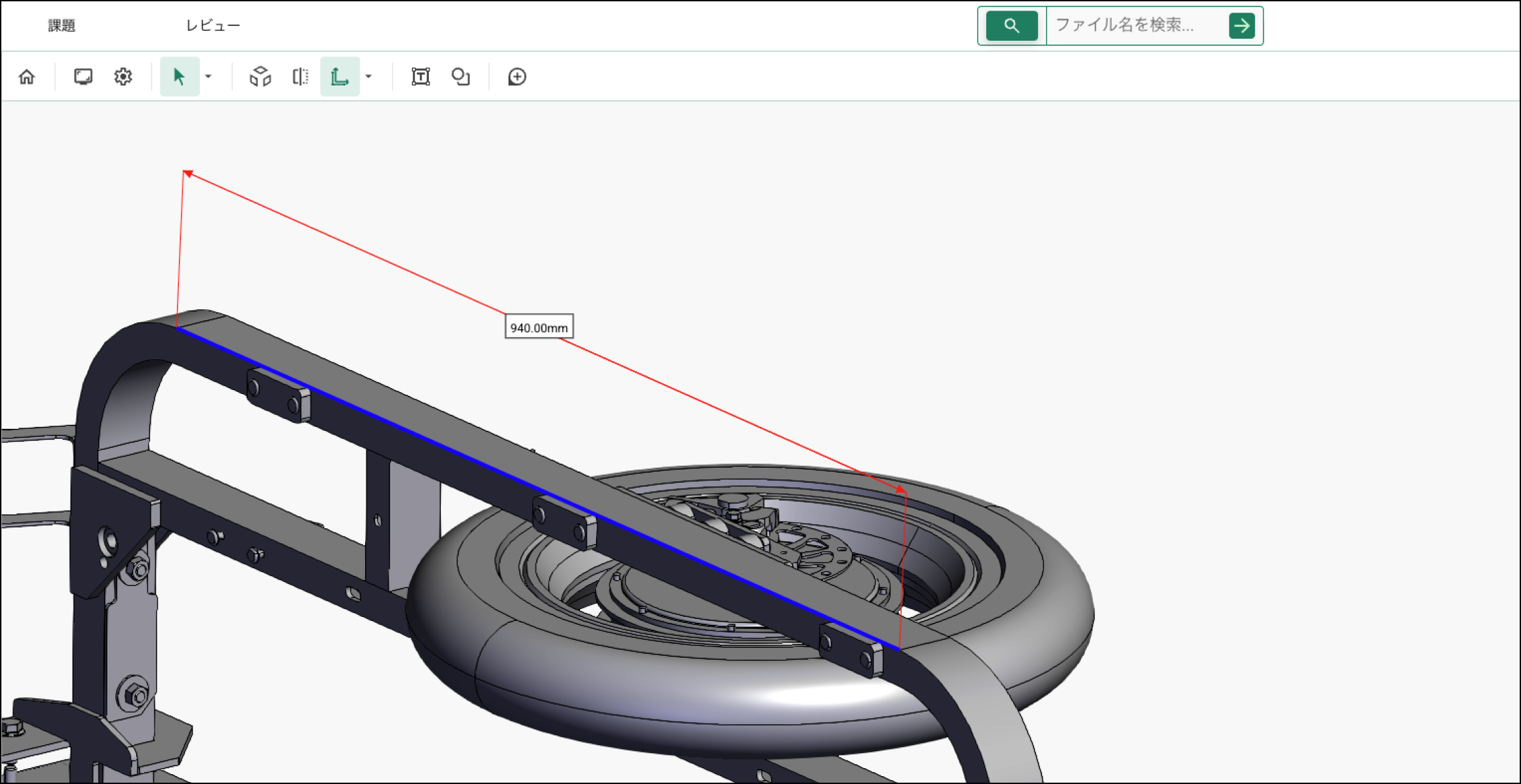The height and width of the screenshot is (784, 1521).
Task: Click the home view icon
Action: [x=27, y=77]
